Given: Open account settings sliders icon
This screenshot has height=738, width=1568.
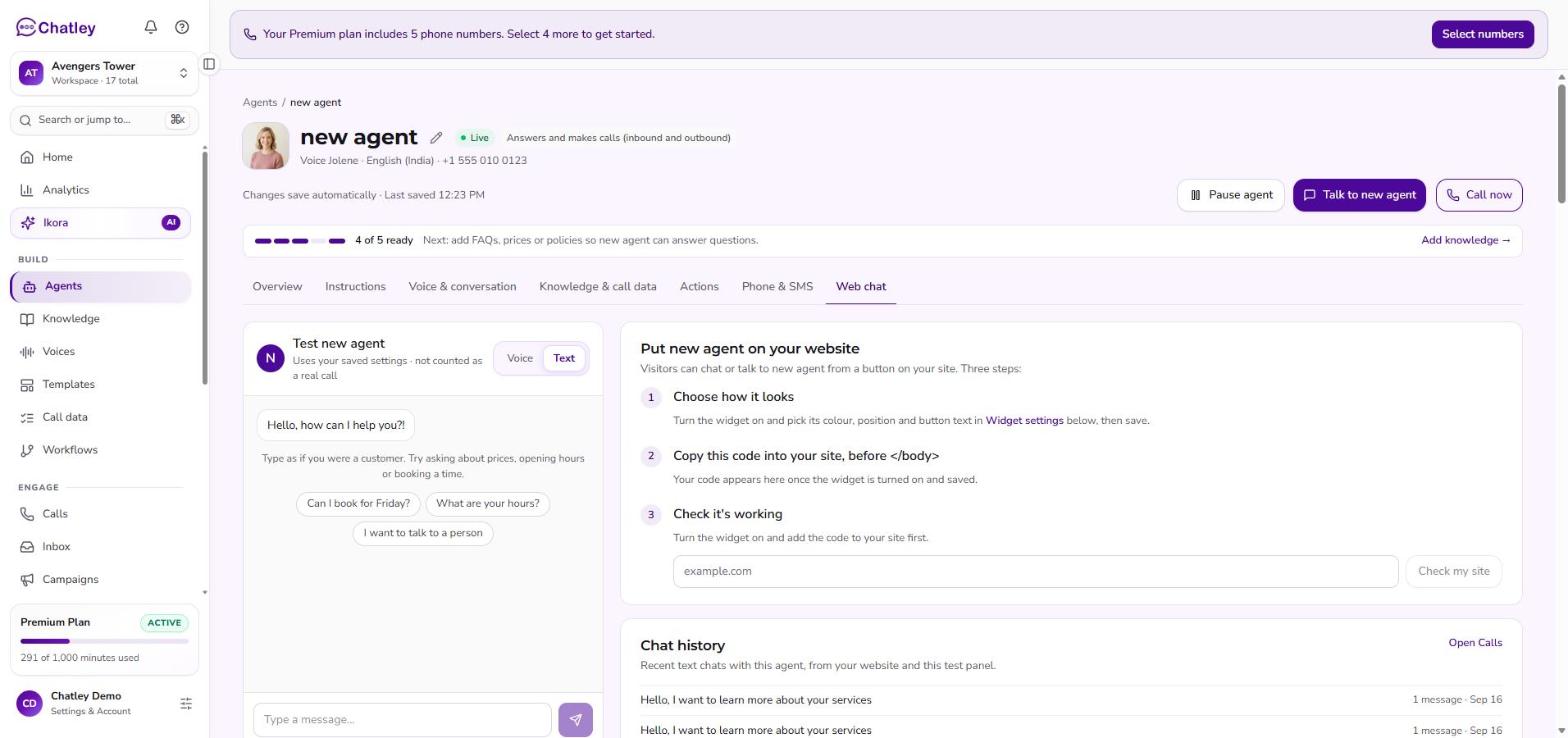Looking at the screenshot, I should (186, 704).
